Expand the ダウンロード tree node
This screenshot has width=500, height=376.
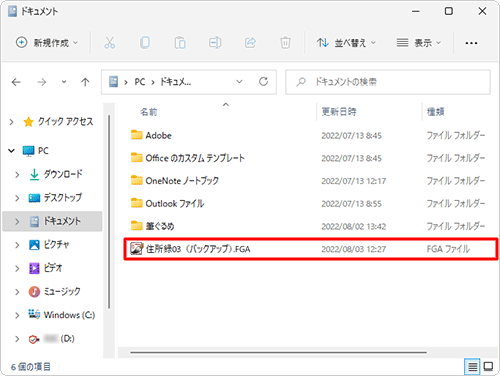(x=17, y=175)
